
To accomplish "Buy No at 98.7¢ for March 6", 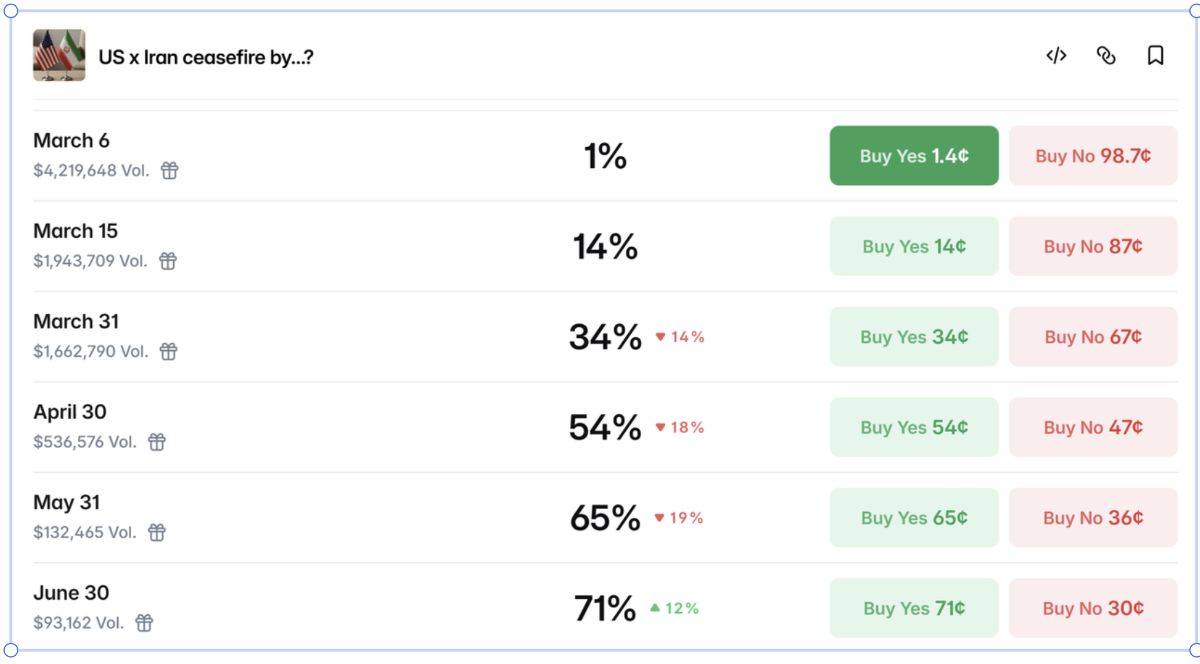I will [1093, 156].
